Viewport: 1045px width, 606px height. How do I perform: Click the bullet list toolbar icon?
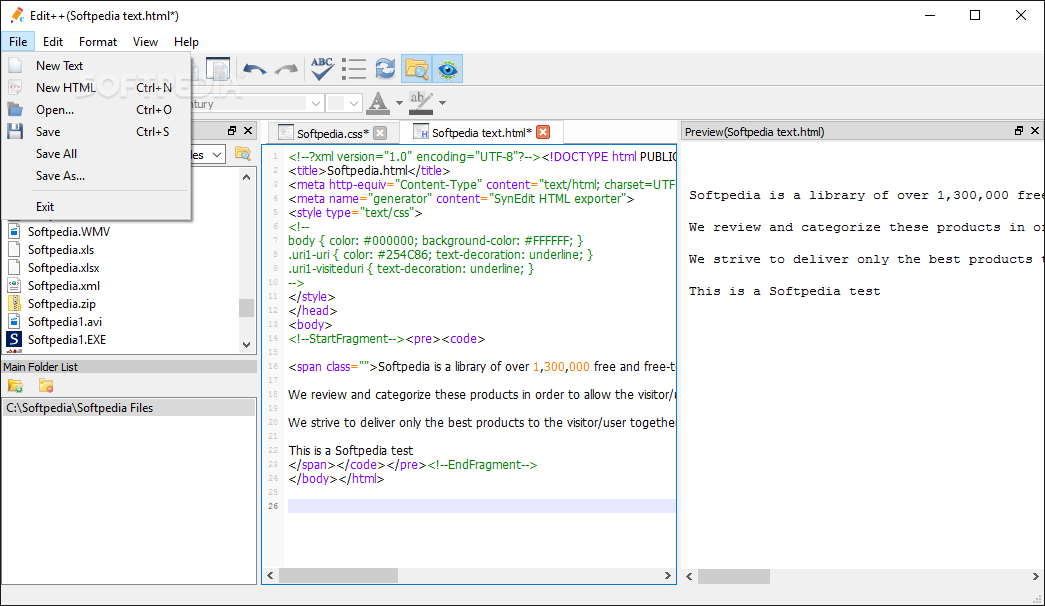tap(354, 69)
